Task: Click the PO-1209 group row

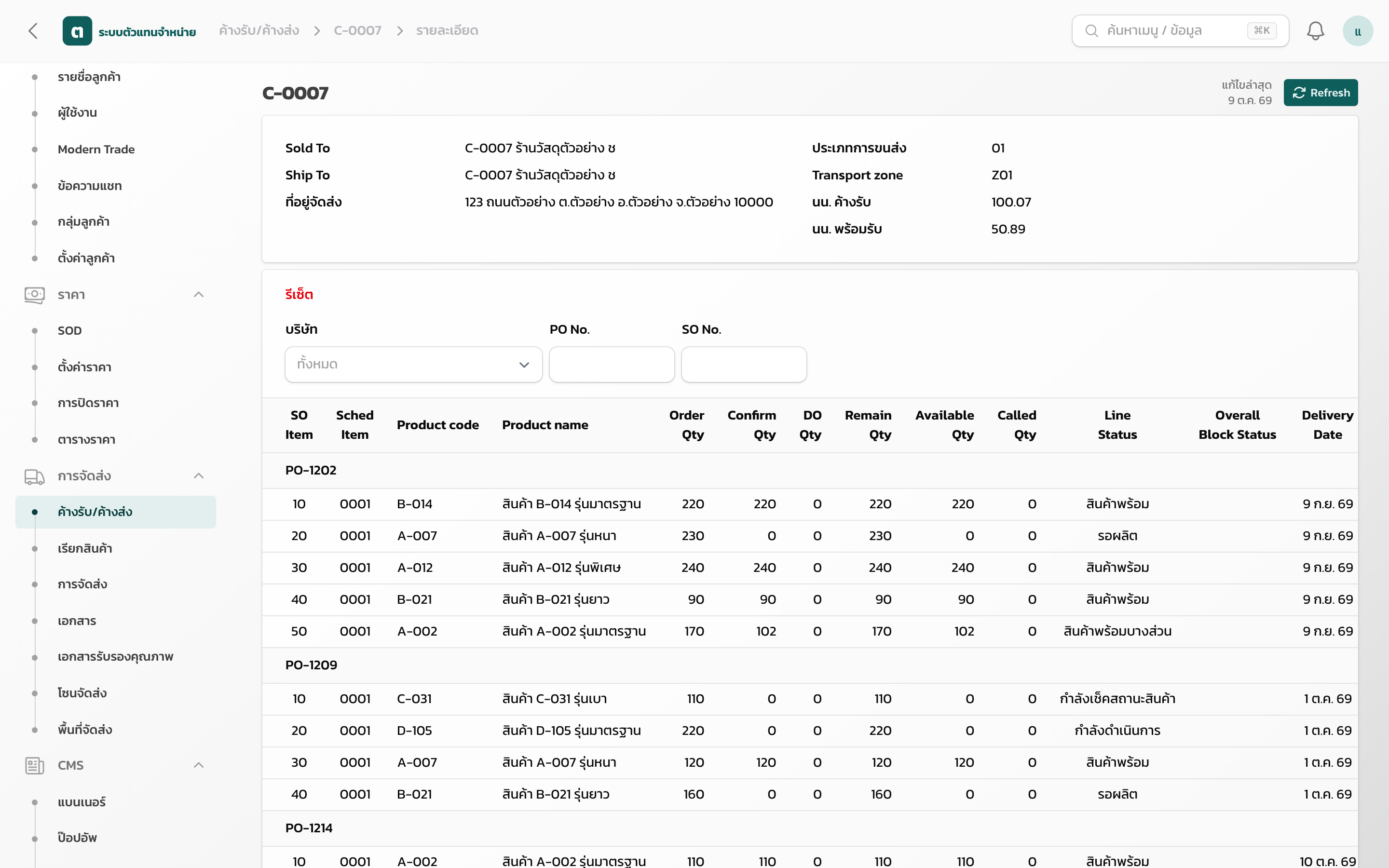Action: pos(810,666)
